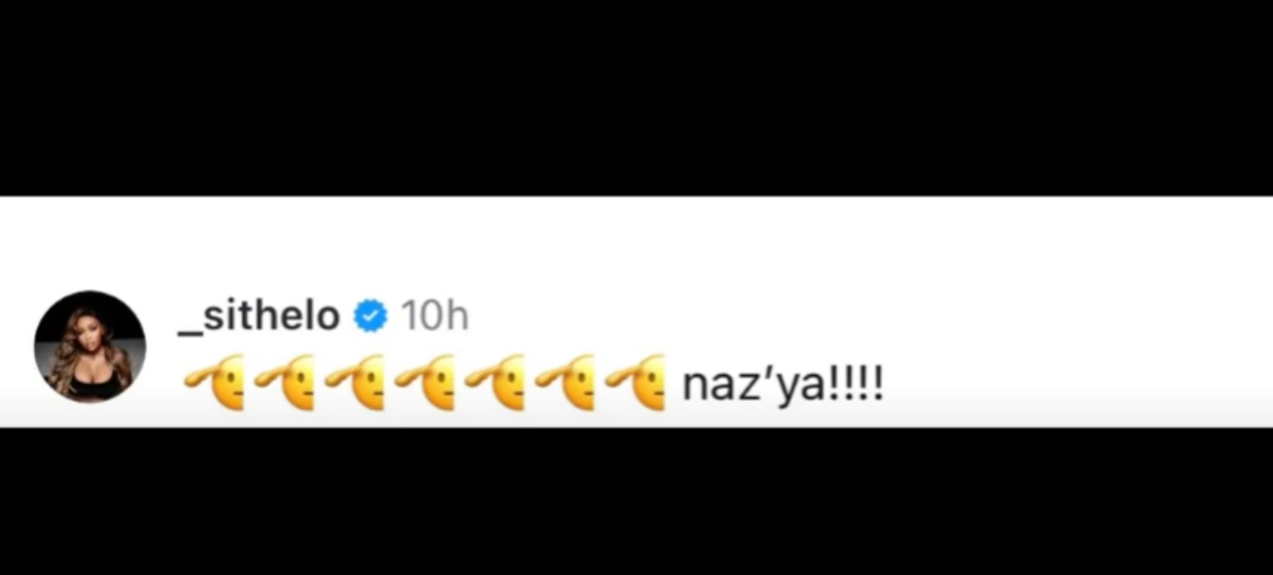Click the seventh emoji before naz'ya

click(637, 384)
